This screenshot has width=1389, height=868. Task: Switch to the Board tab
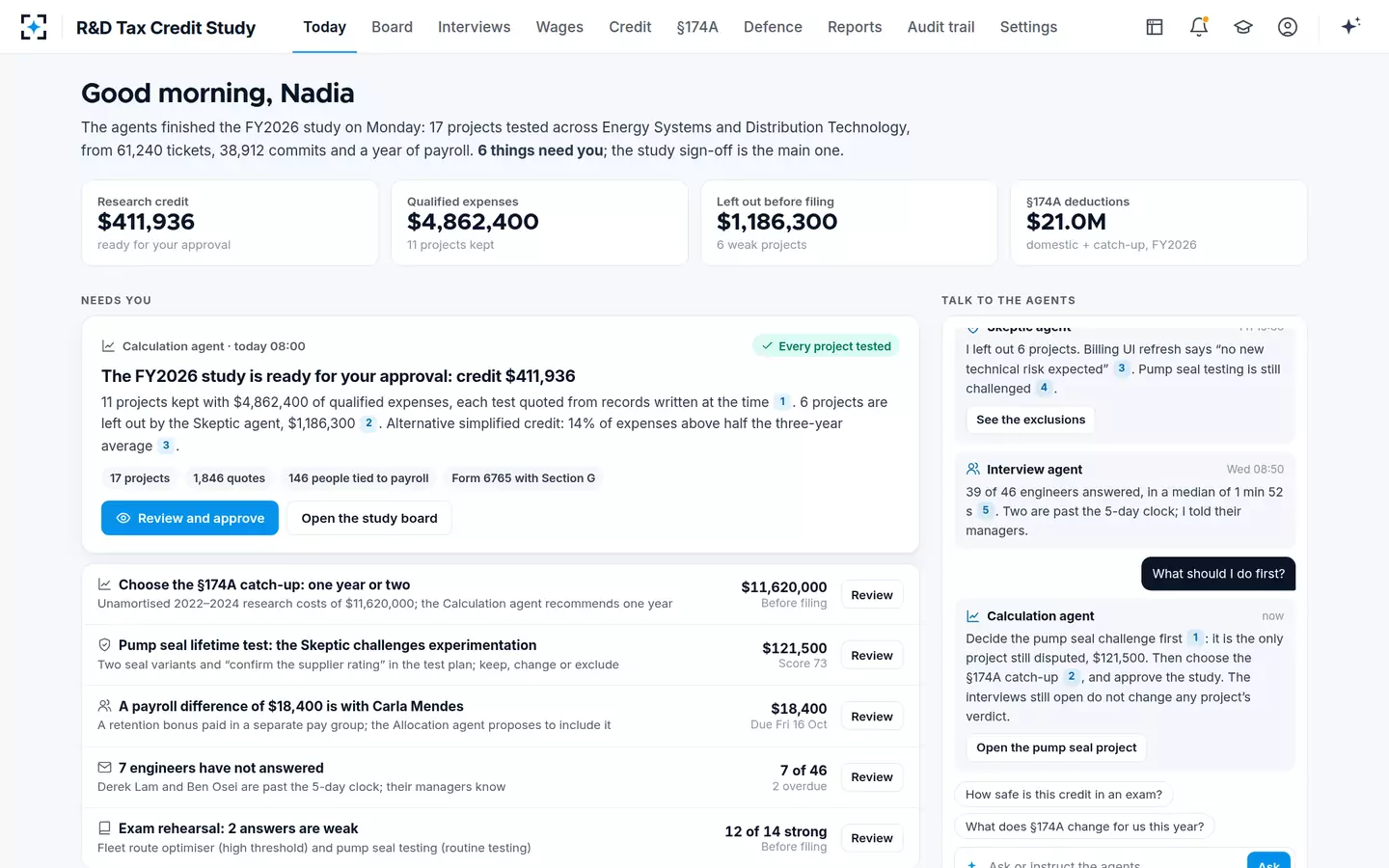pos(392,27)
